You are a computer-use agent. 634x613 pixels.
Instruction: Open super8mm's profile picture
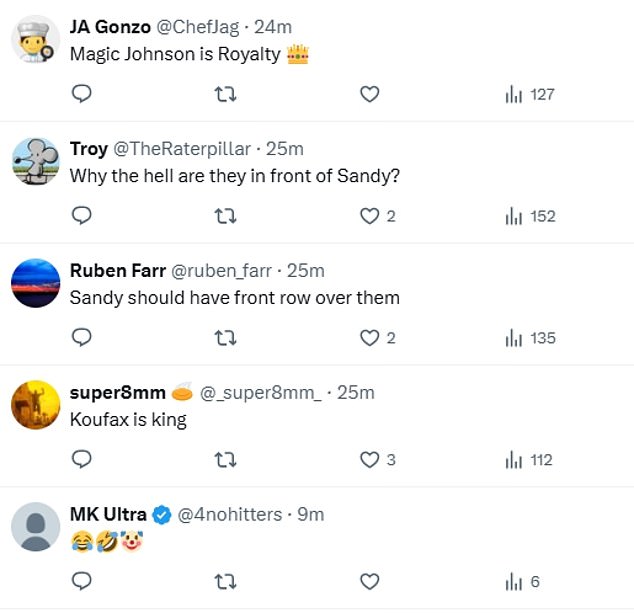[36, 405]
